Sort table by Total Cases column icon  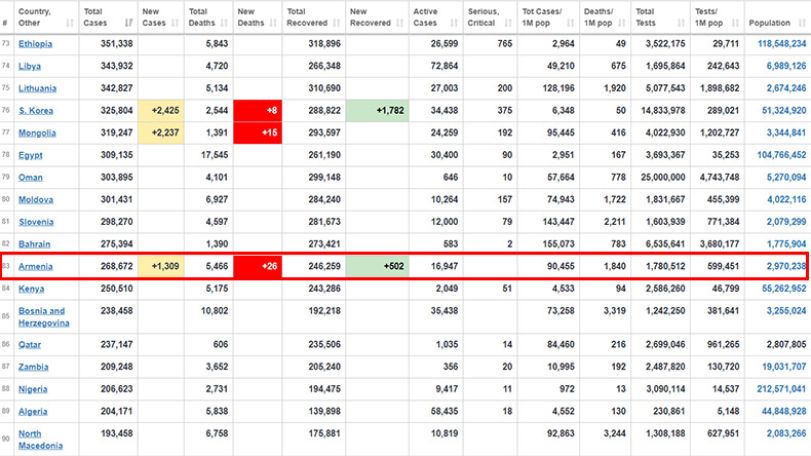tap(129, 23)
